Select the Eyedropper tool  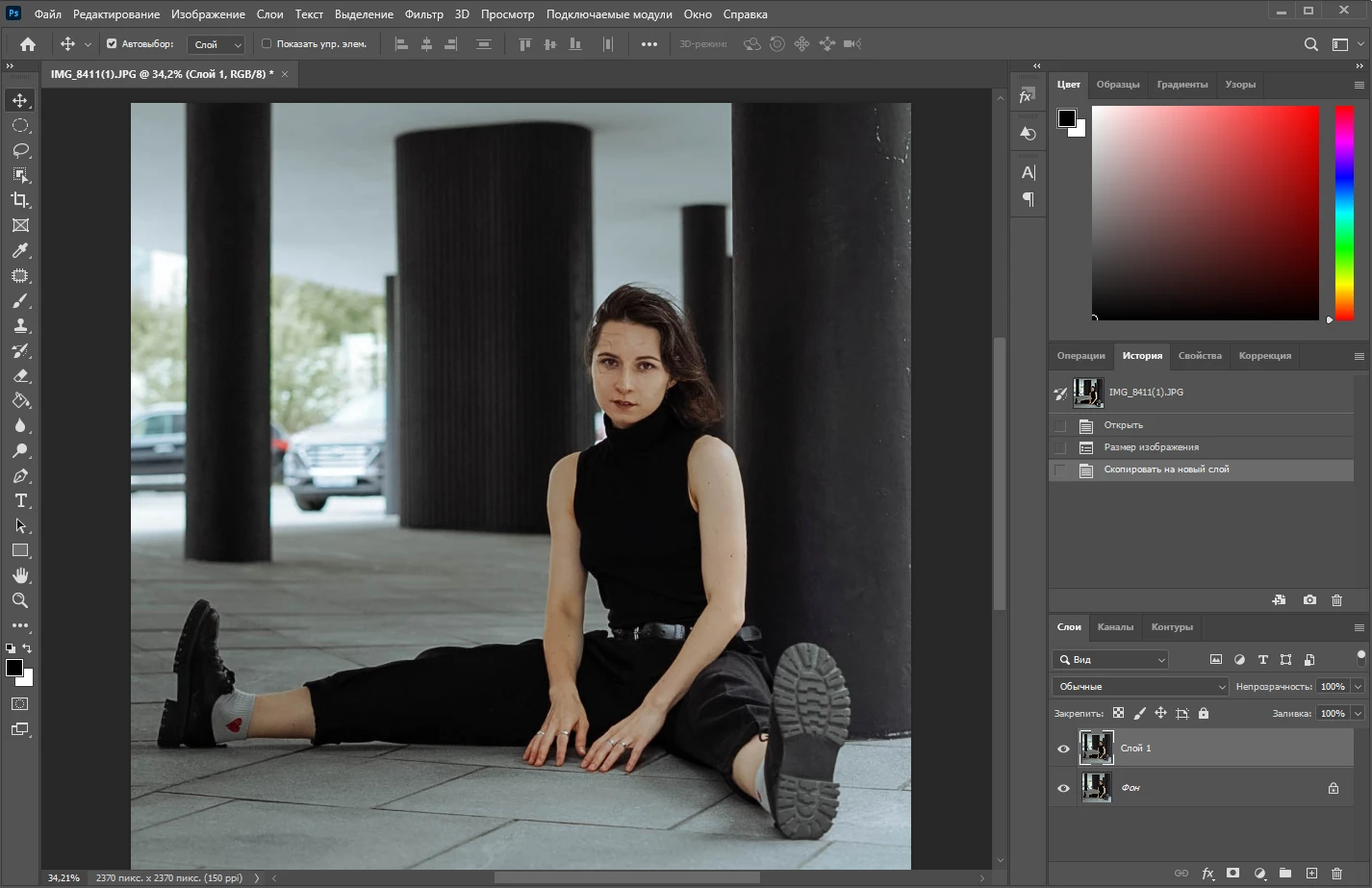[x=20, y=250]
